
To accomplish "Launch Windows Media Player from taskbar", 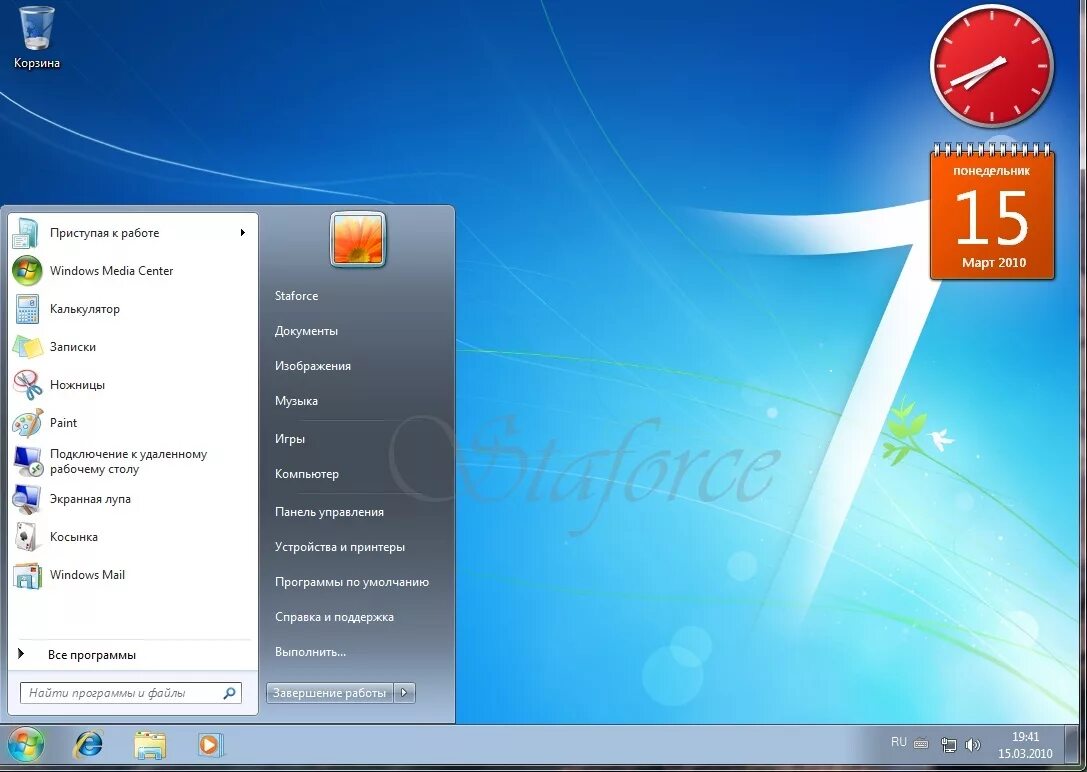I will pyautogui.click(x=209, y=745).
